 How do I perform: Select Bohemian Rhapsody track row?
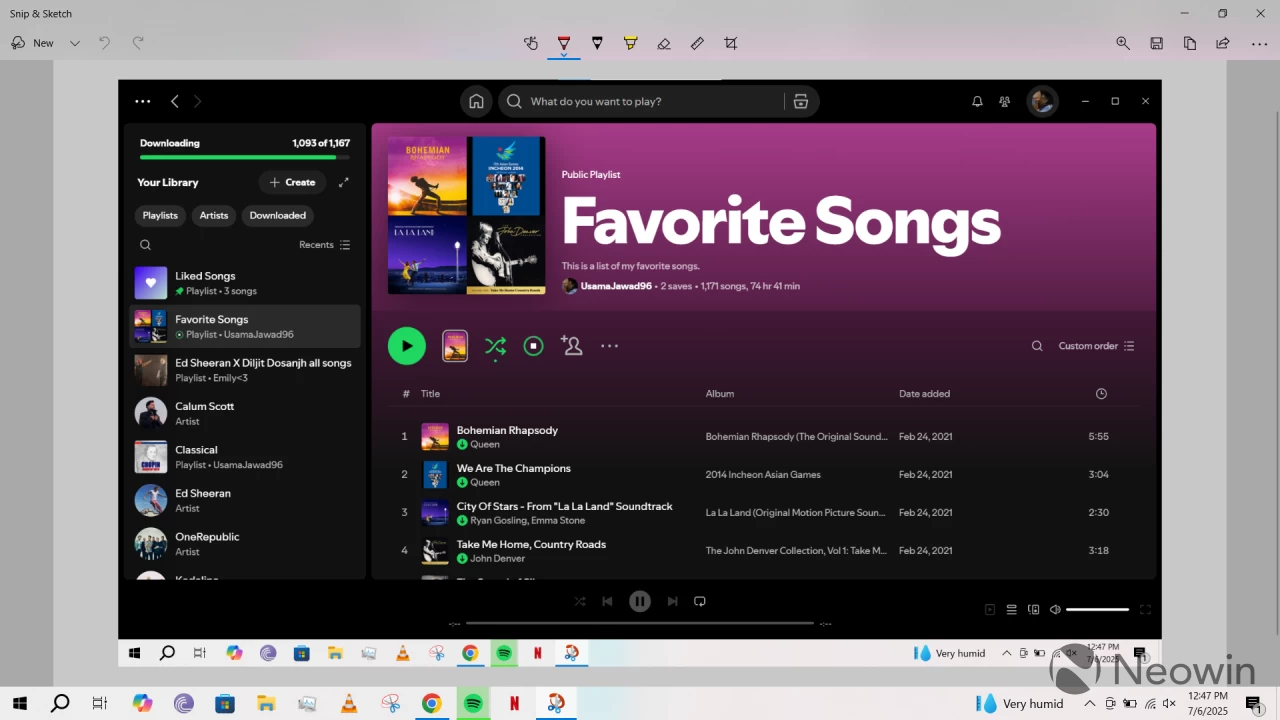[763, 436]
